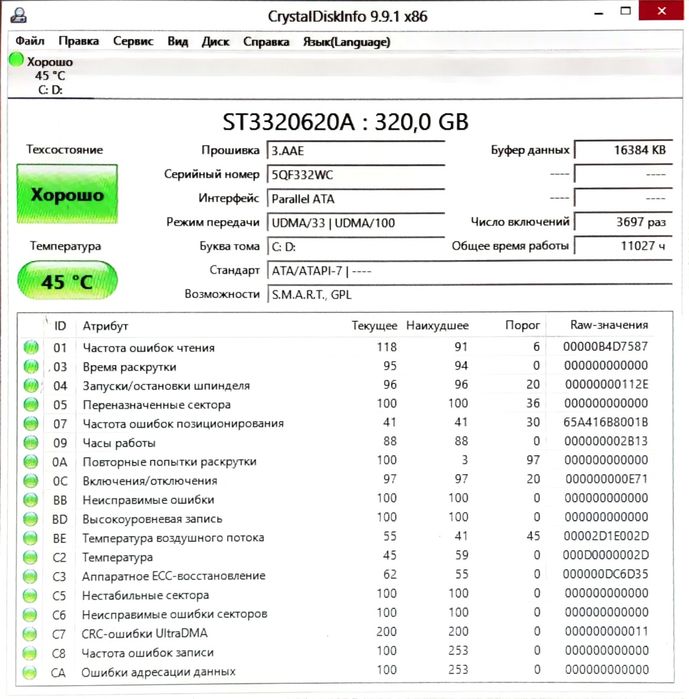Click the status icon for Часы работы row
689x699 pixels.
[31, 442]
